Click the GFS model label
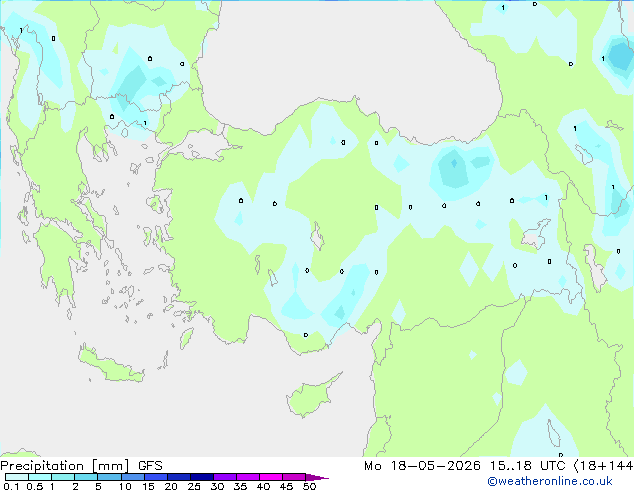634x490 pixels. click(x=150, y=466)
